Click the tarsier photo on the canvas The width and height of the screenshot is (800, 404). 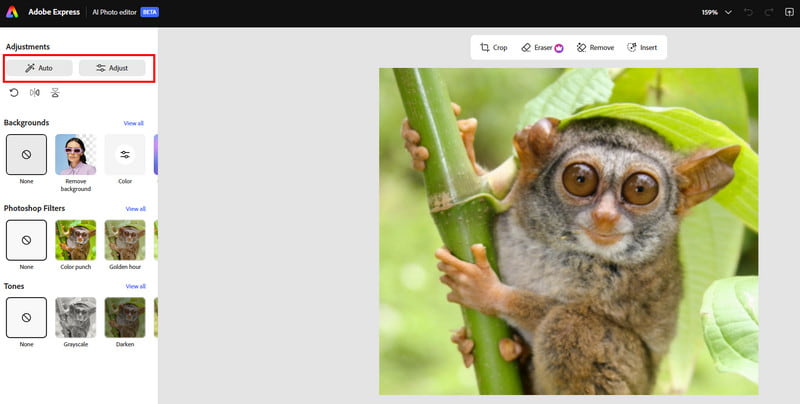(568, 231)
